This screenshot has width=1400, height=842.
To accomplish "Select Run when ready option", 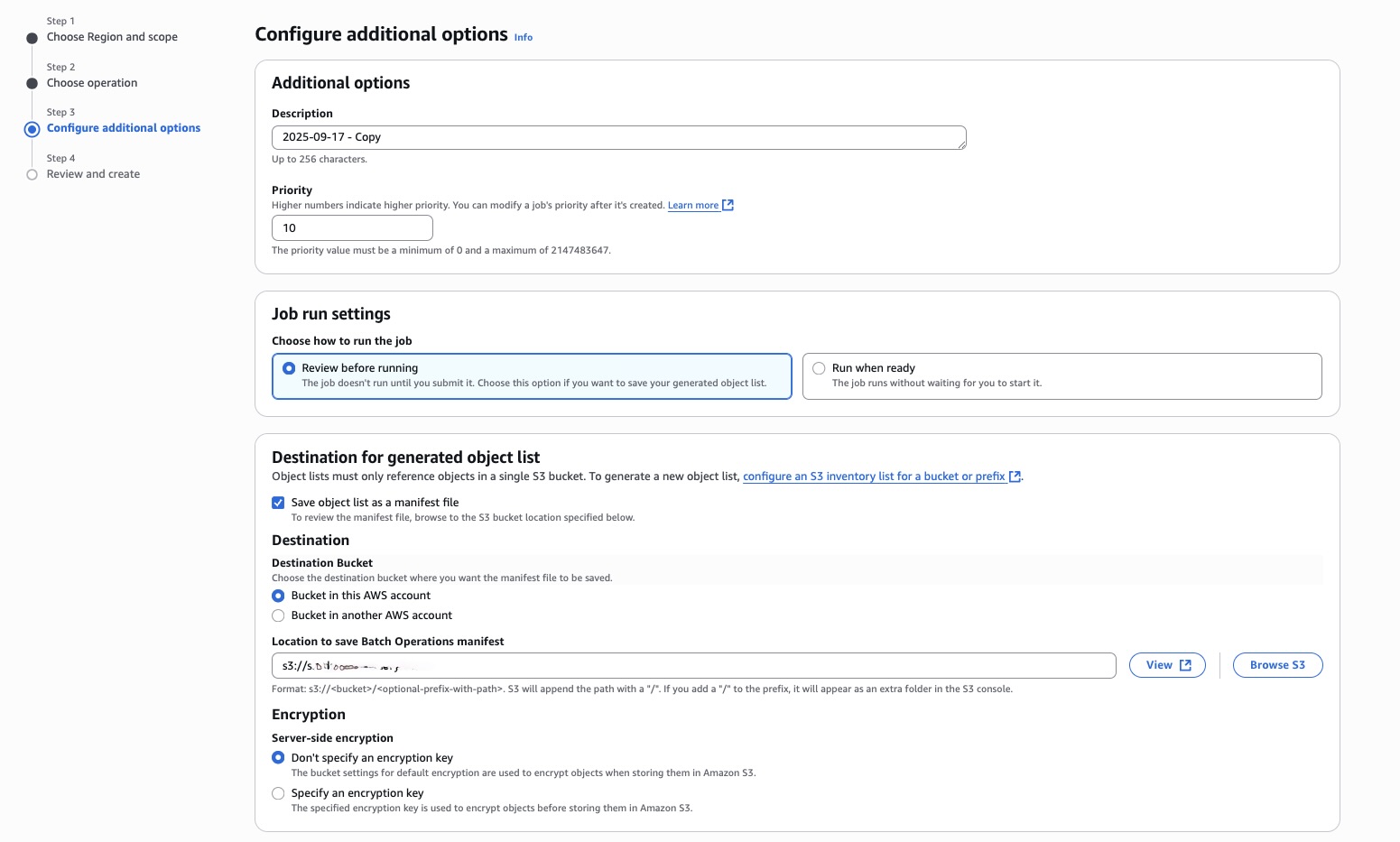I will tap(820, 368).
